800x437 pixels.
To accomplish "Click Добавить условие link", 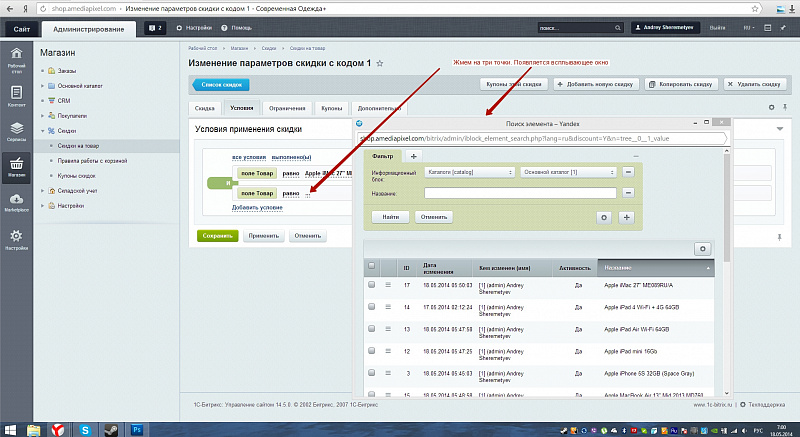I will [257, 208].
